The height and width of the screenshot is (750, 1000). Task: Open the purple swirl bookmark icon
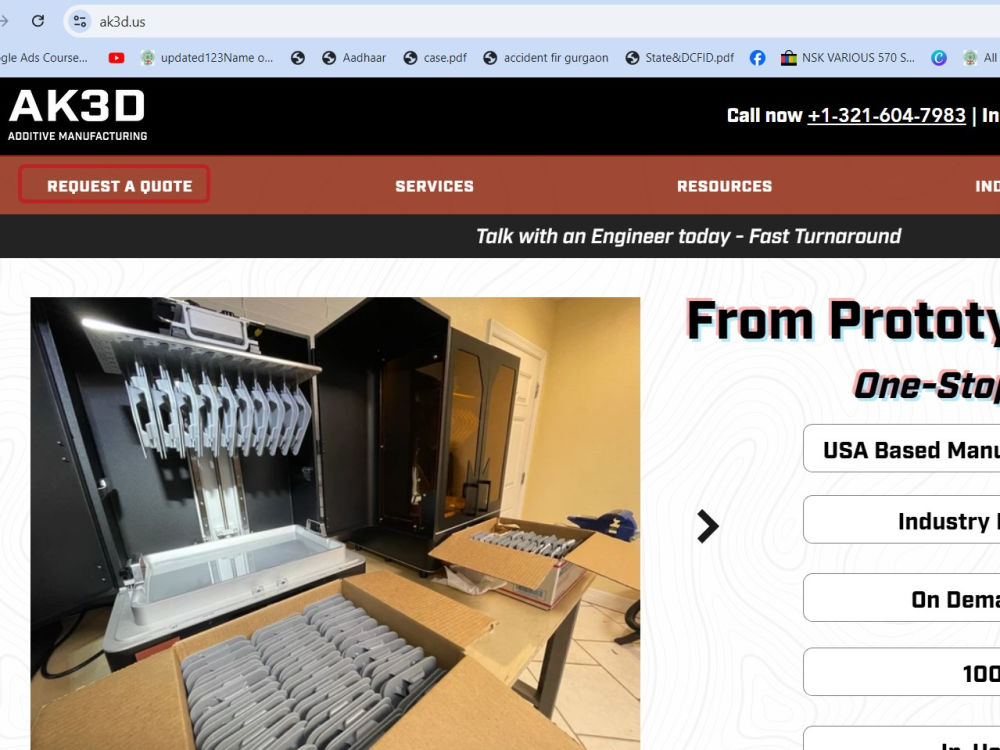[x=939, y=58]
